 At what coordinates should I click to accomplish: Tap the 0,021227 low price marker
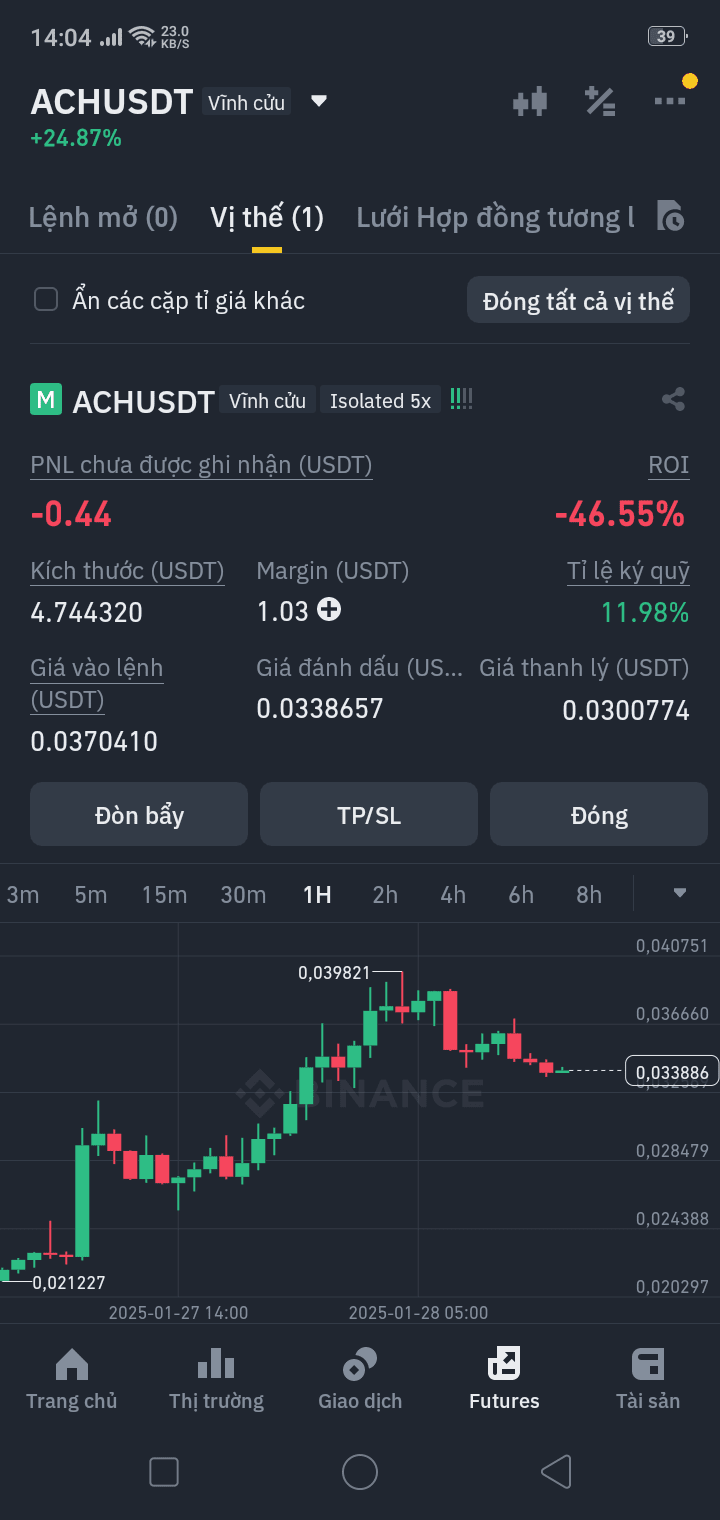[69, 1282]
